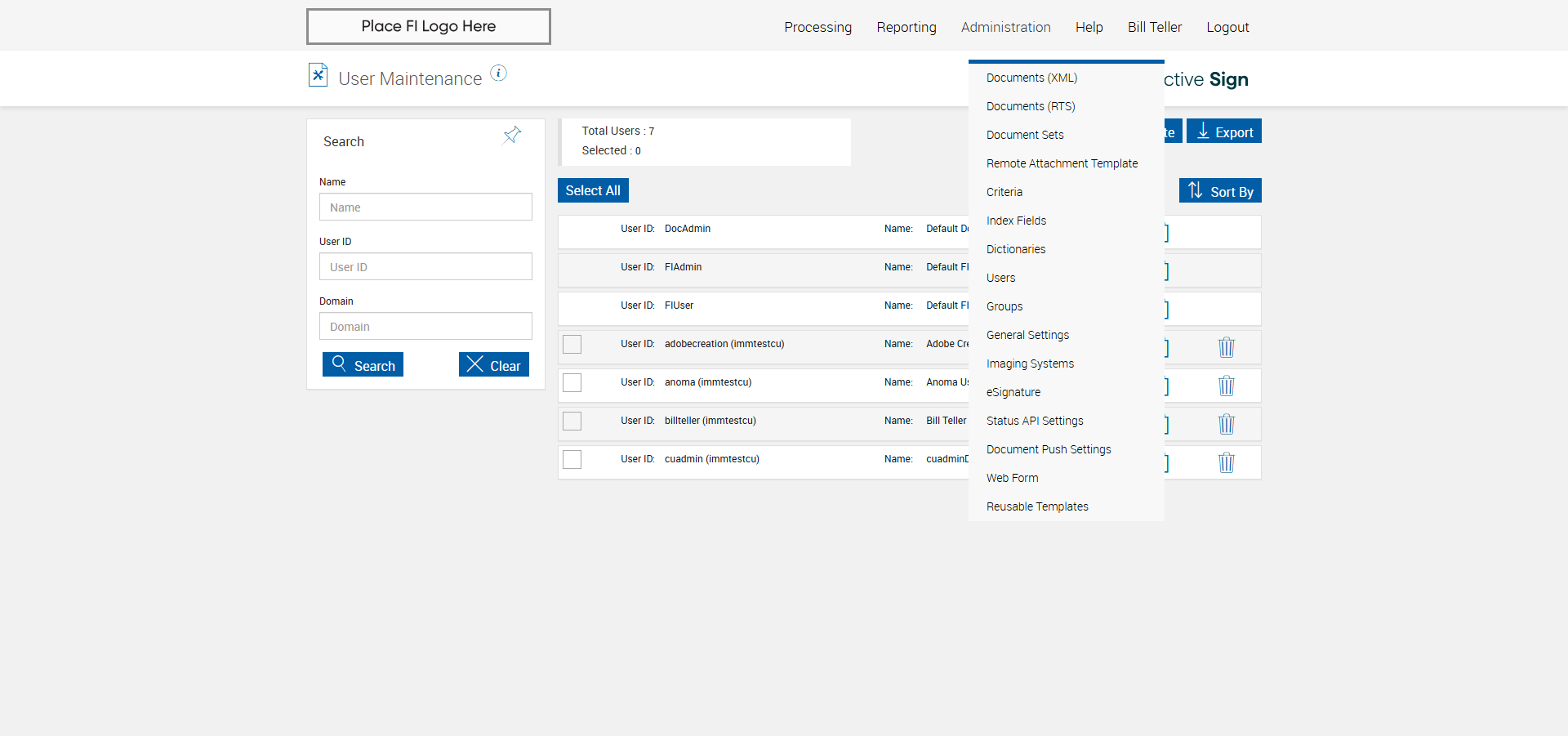This screenshot has width=1568, height=736.
Task: Choose Groups from Administration menu
Action: (x=1004, y=306)
